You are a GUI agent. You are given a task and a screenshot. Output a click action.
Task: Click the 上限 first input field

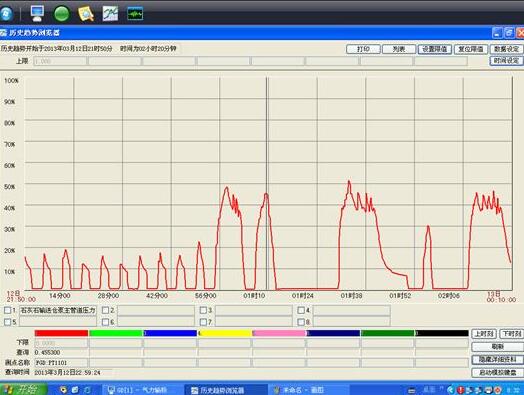coord(60,61)
